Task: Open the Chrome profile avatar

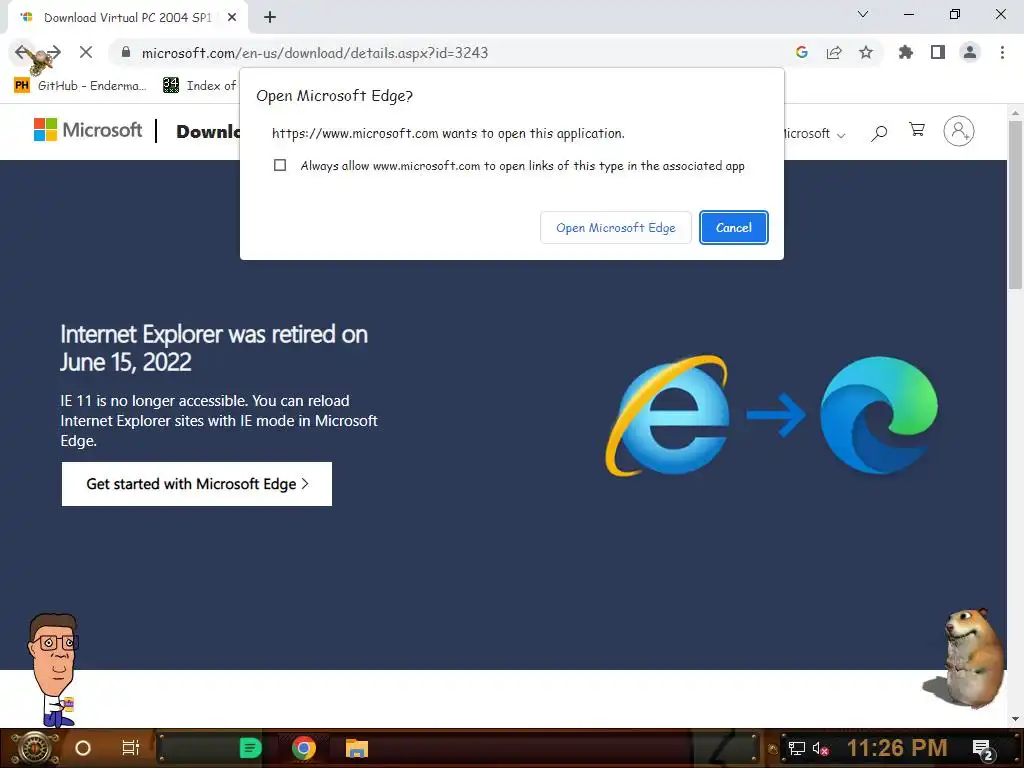Action: [970, 52]
